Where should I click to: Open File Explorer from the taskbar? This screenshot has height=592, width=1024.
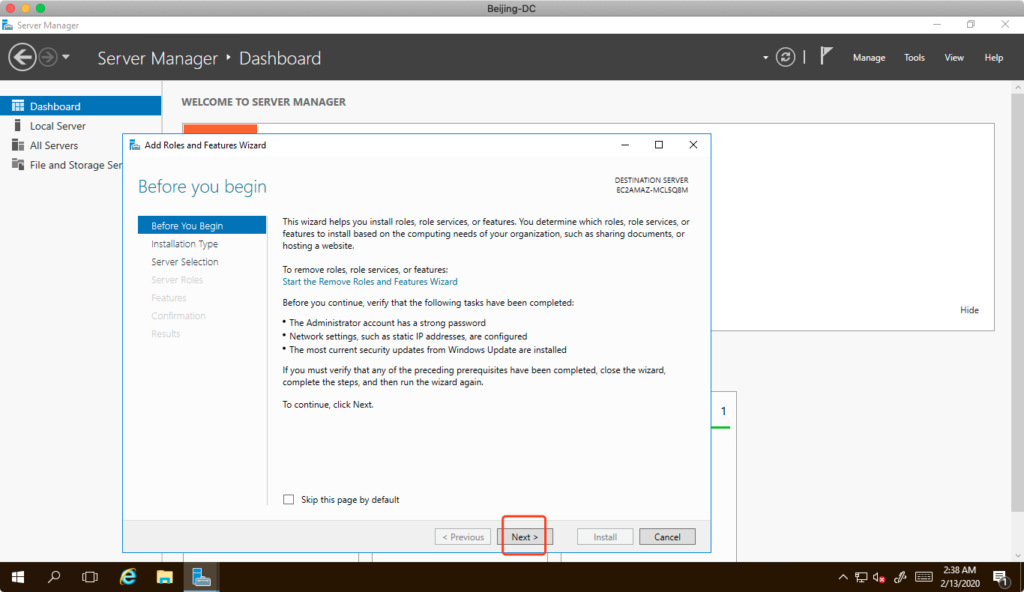(x=165, y=577)
